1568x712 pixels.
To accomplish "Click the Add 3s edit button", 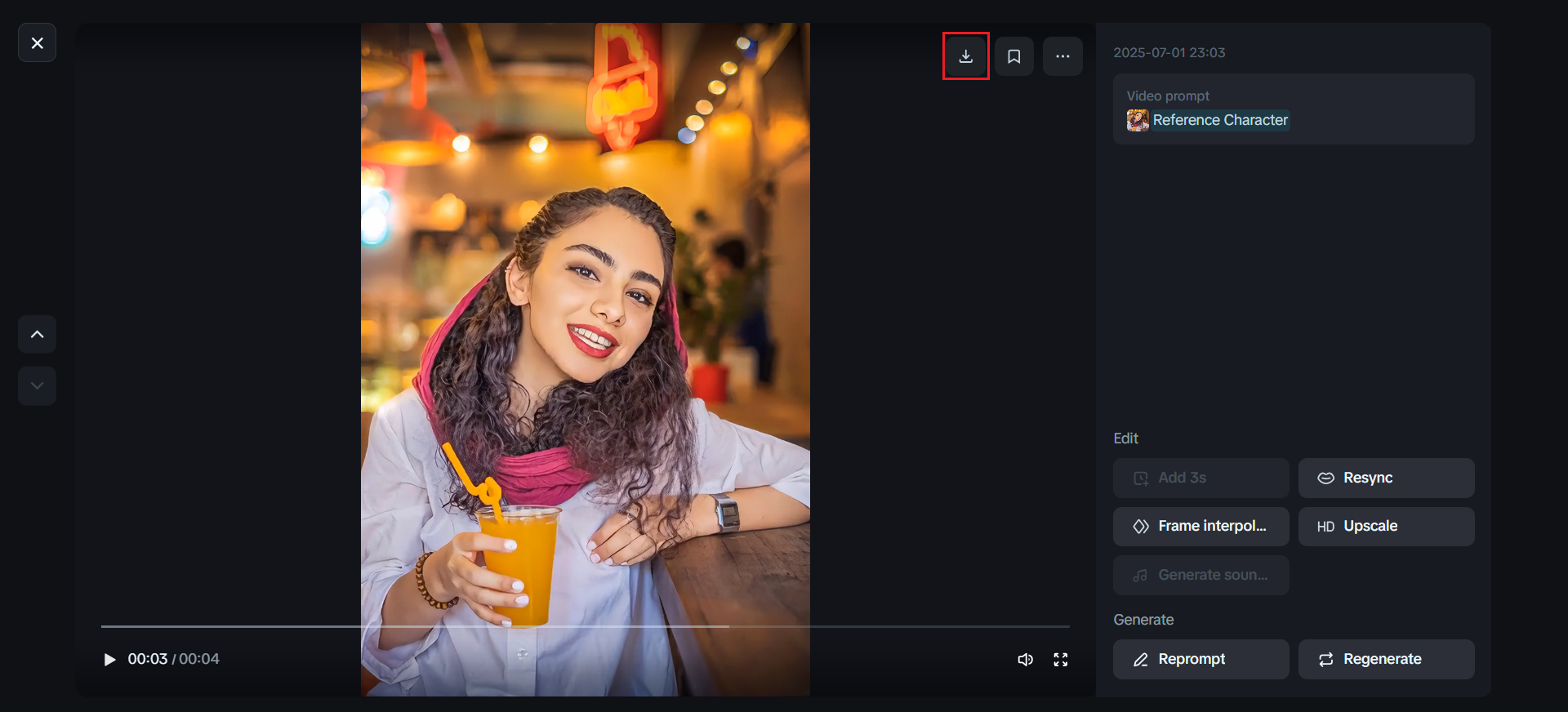I will [1200, 478].
